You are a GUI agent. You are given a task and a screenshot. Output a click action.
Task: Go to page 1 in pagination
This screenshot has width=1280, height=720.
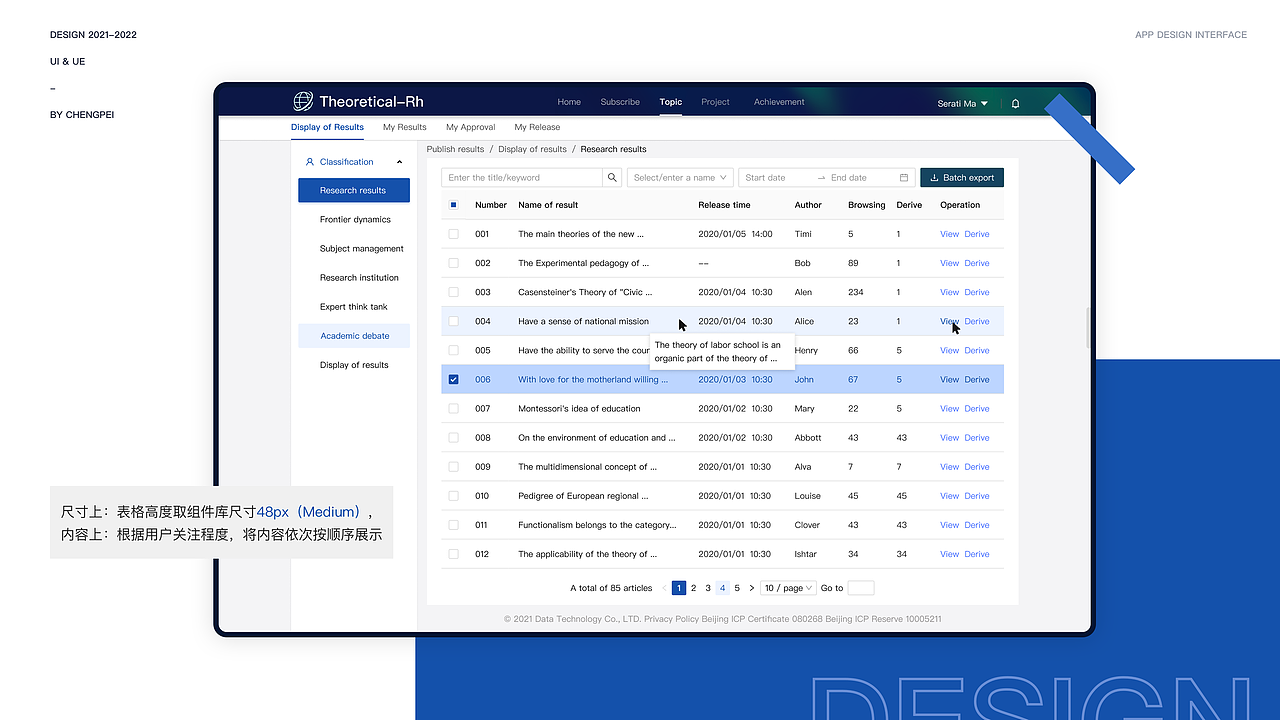pyautogui.click(x=679, y=588)
